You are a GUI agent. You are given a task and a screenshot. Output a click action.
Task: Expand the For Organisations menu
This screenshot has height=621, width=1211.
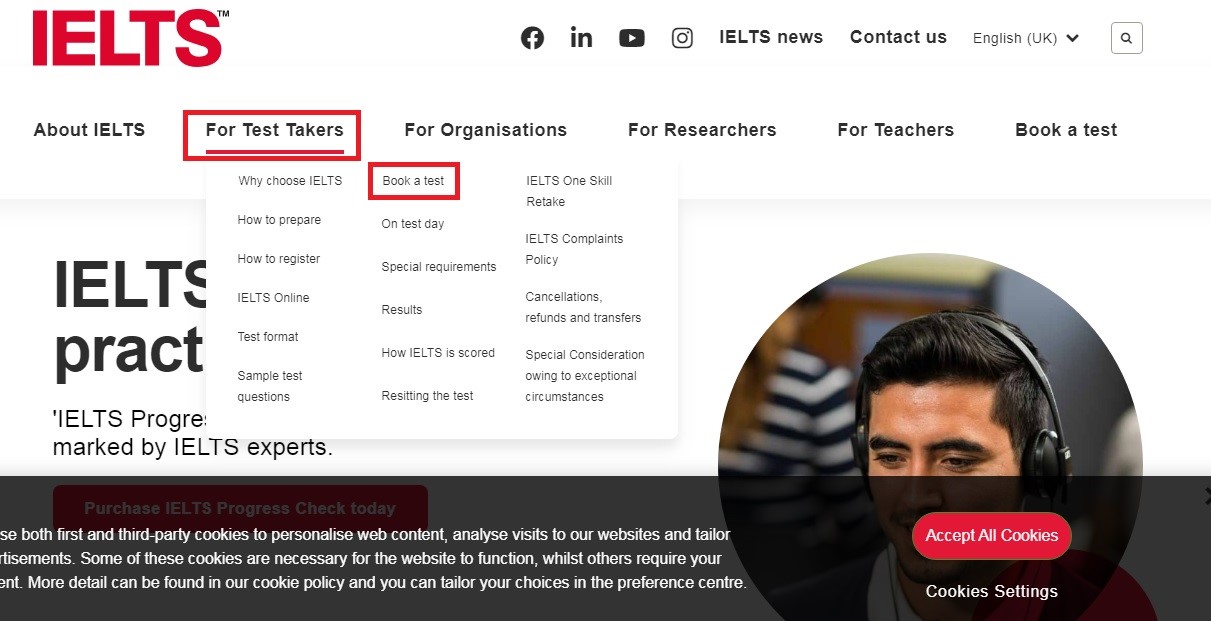485,130
